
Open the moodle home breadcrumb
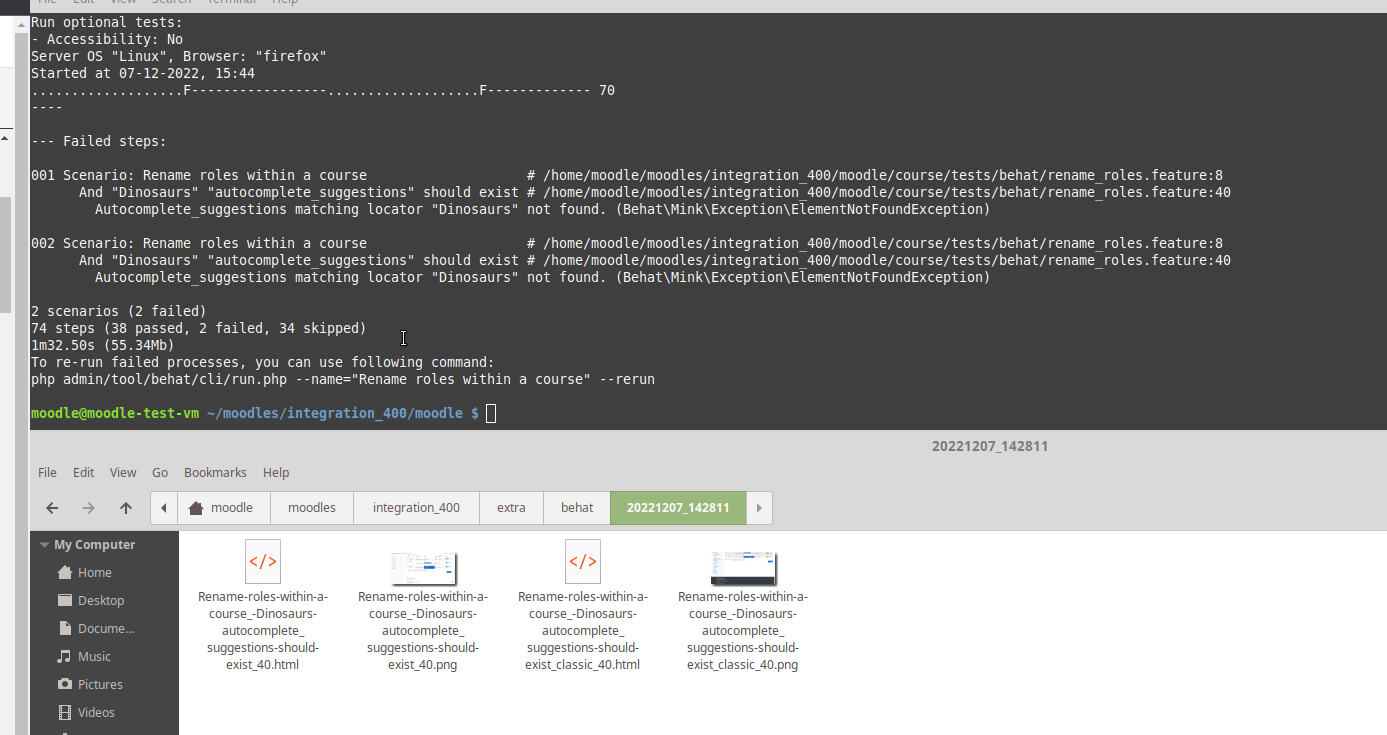(224, 508)
